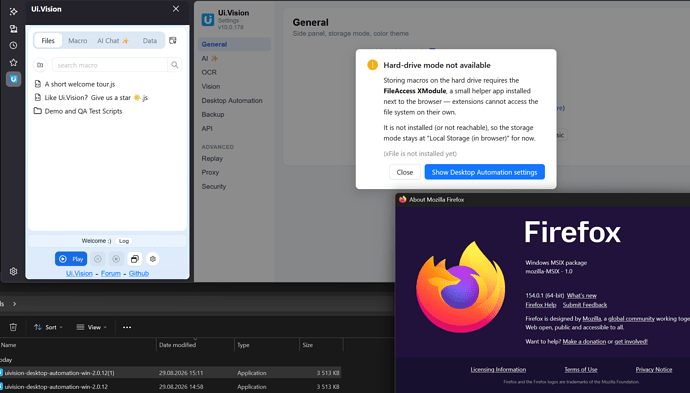Viewport: 690px width, 393px height.
Task: Switch to the Files tab
Action: [48, 40]
